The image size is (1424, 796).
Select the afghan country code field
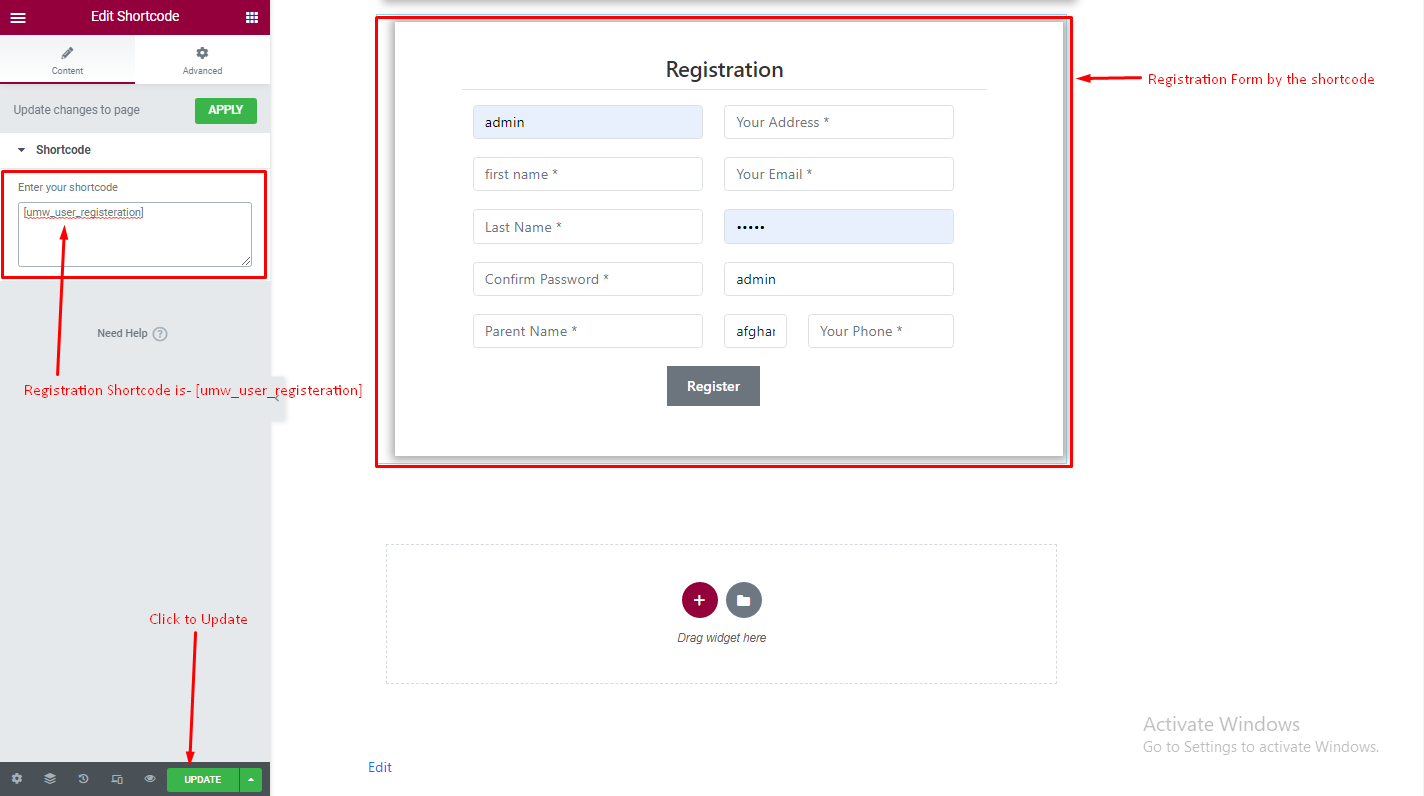click(x=755, y=331)
